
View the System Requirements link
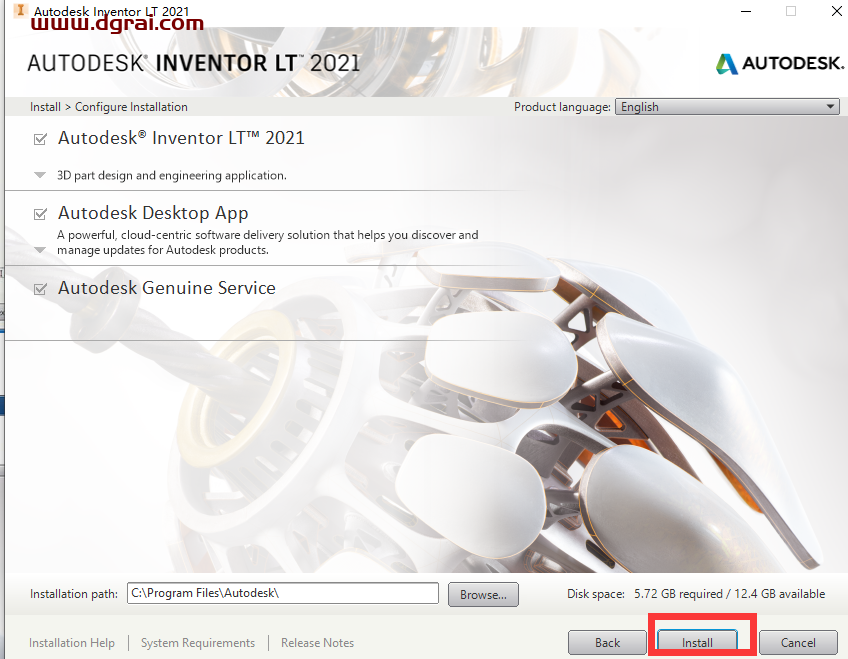pyautogui.click(x=198, y=643)
